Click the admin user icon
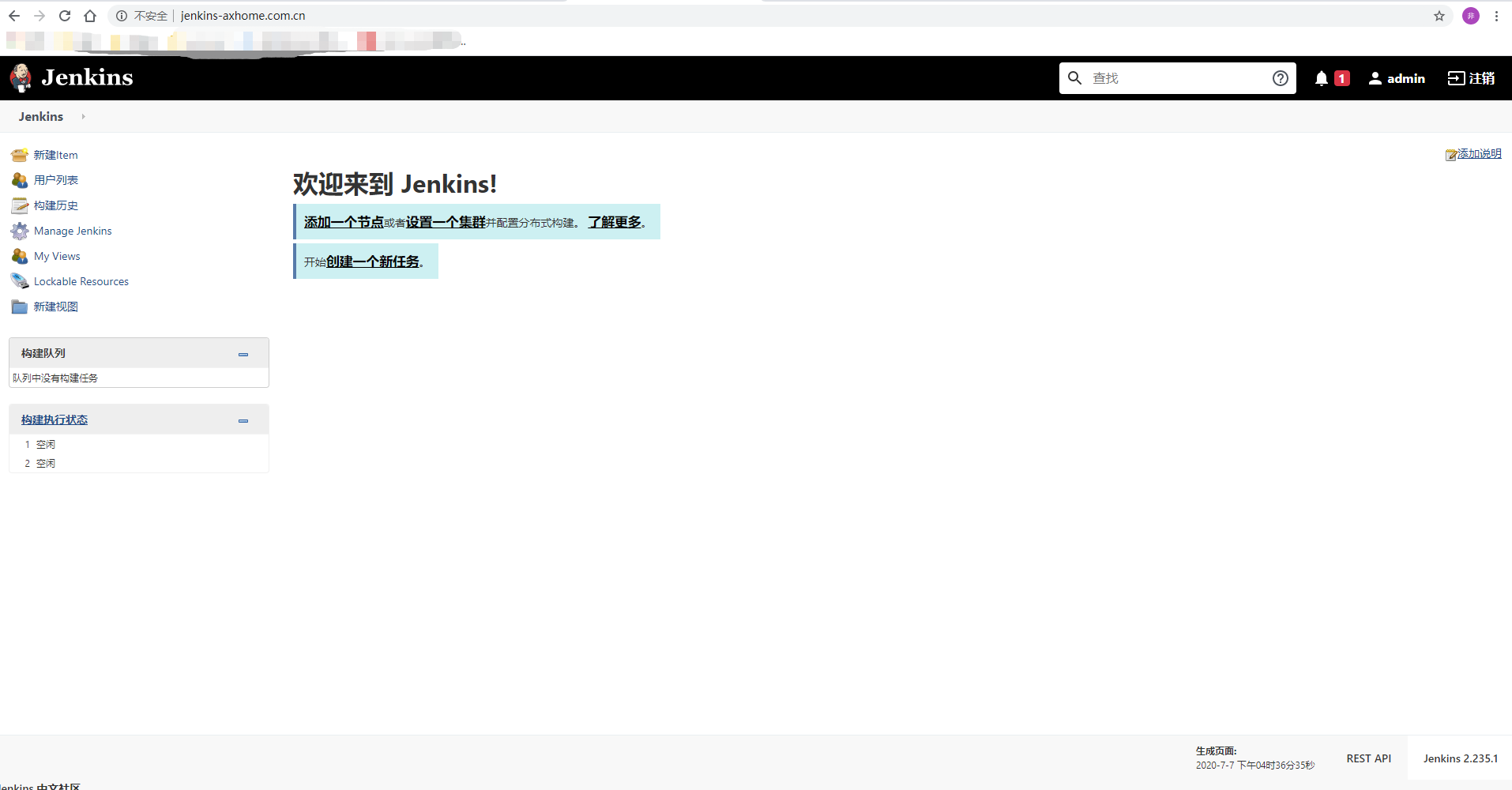The width and height of the screenshot is (1512, 790). tap(1375, 78)
